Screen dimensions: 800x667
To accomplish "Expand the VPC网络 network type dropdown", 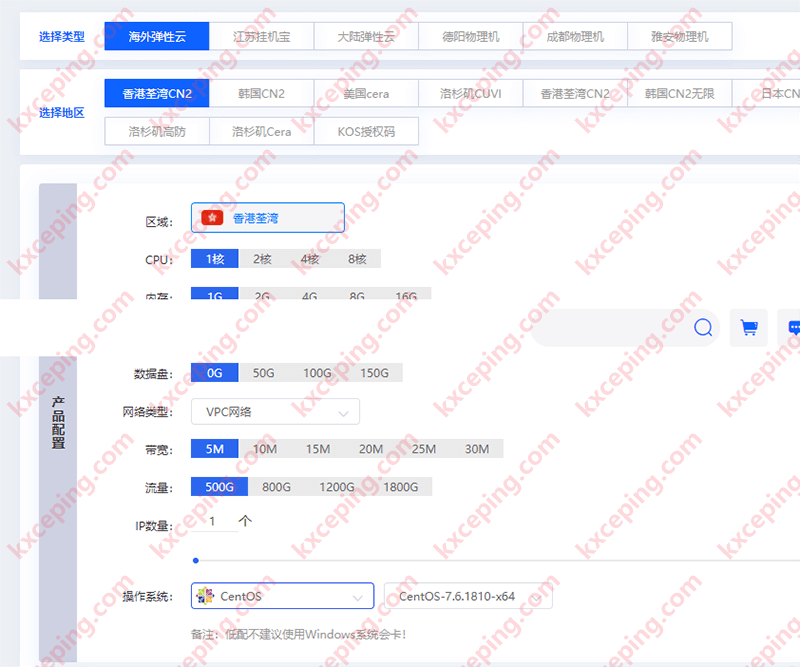I will click(x=275, y=411).
